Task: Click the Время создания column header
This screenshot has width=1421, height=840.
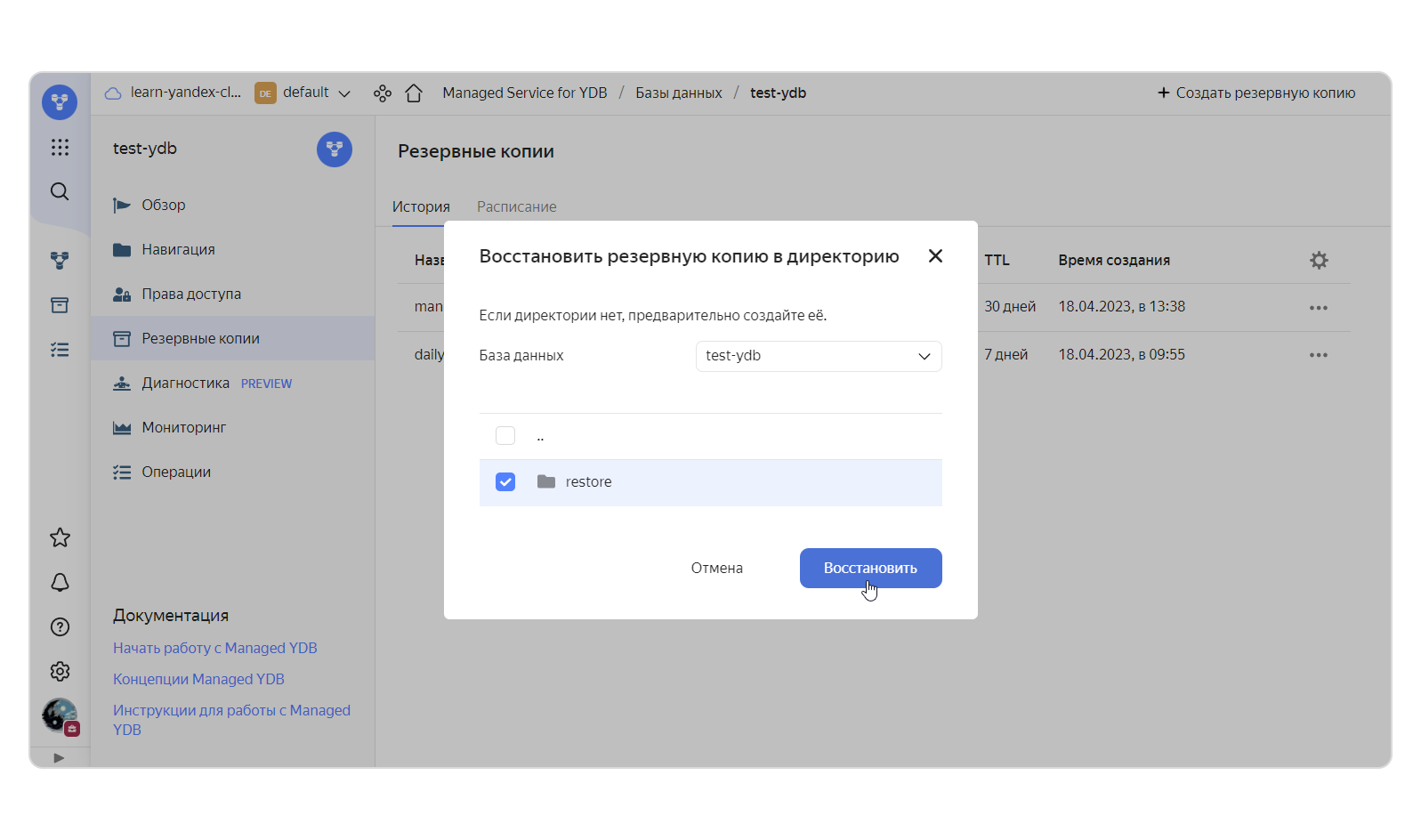Action: (x=1114, y=260)
